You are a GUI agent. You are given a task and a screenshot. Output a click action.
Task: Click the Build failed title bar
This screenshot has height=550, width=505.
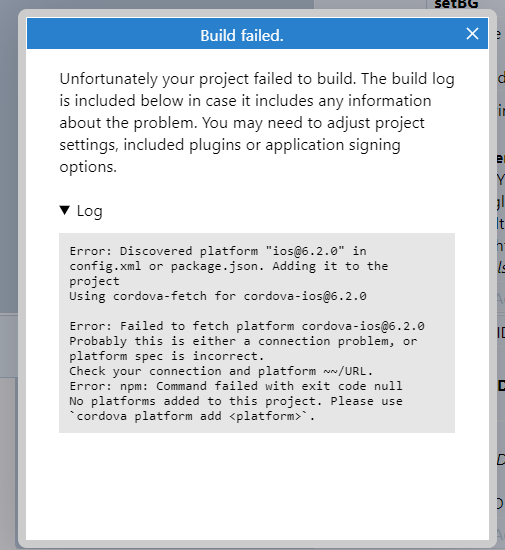257,34
